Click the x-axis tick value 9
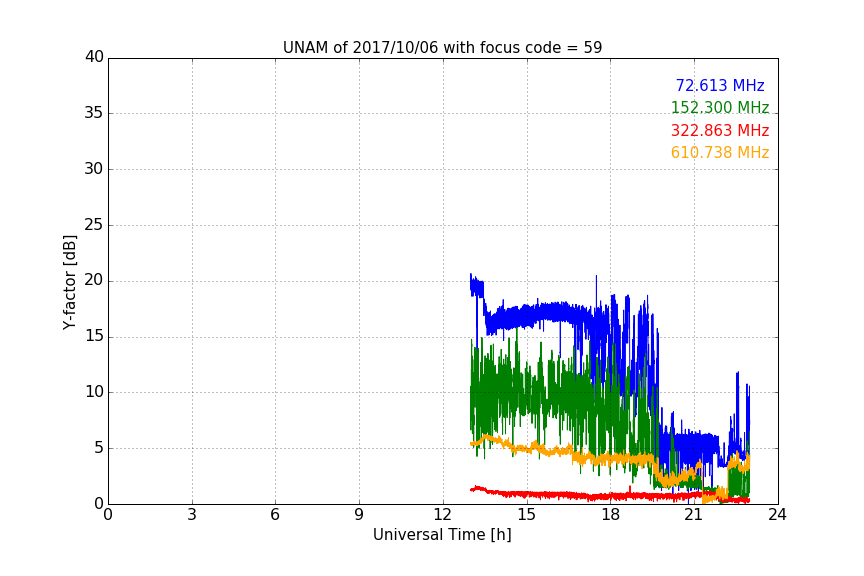 pyautogui.click(x=359, y=515)
